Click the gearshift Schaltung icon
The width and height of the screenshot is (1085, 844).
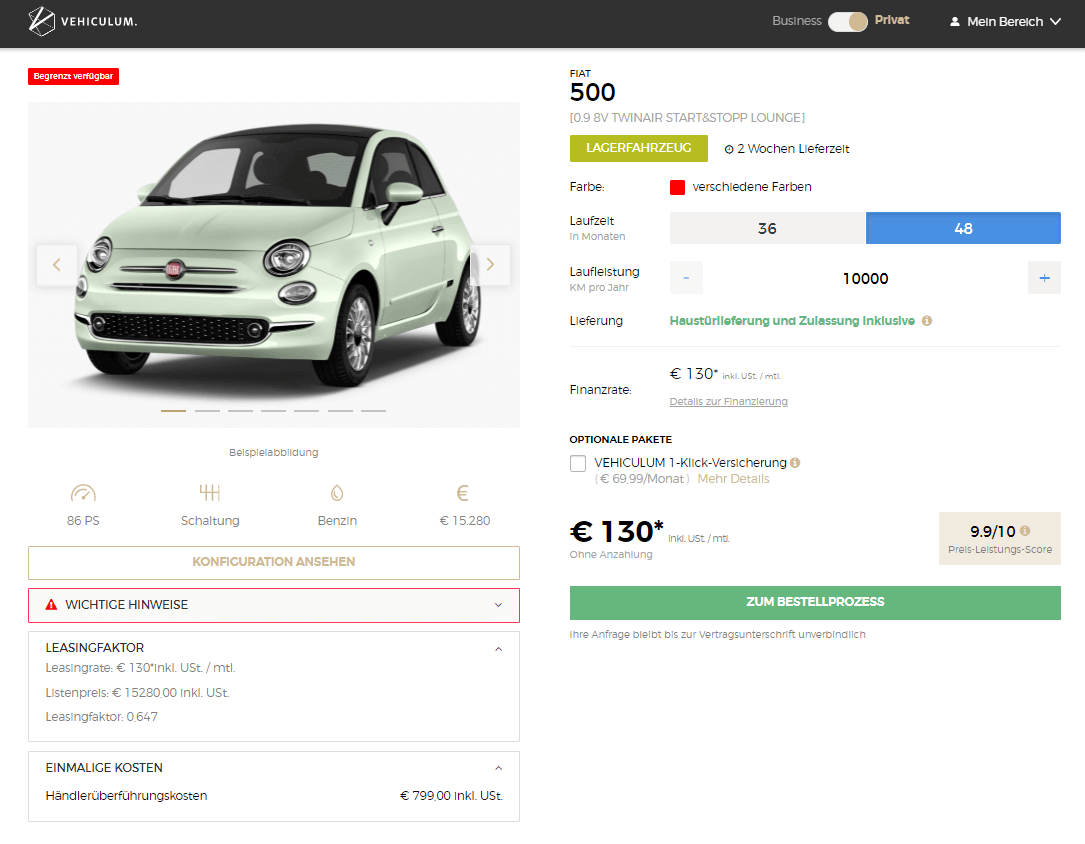click(210, 493)
